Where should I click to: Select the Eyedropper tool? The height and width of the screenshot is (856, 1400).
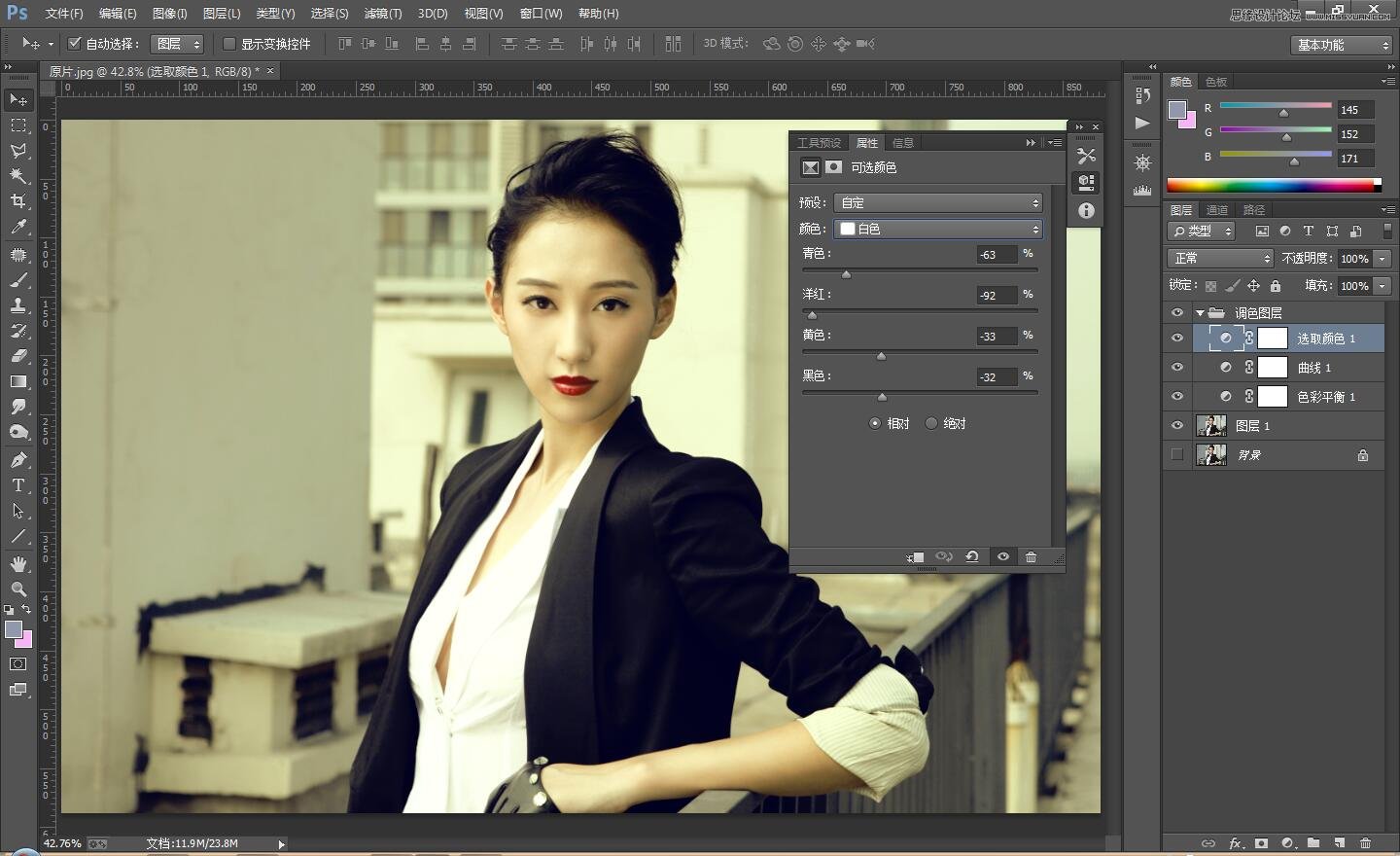pyautogui.click(x=17, y=228)
